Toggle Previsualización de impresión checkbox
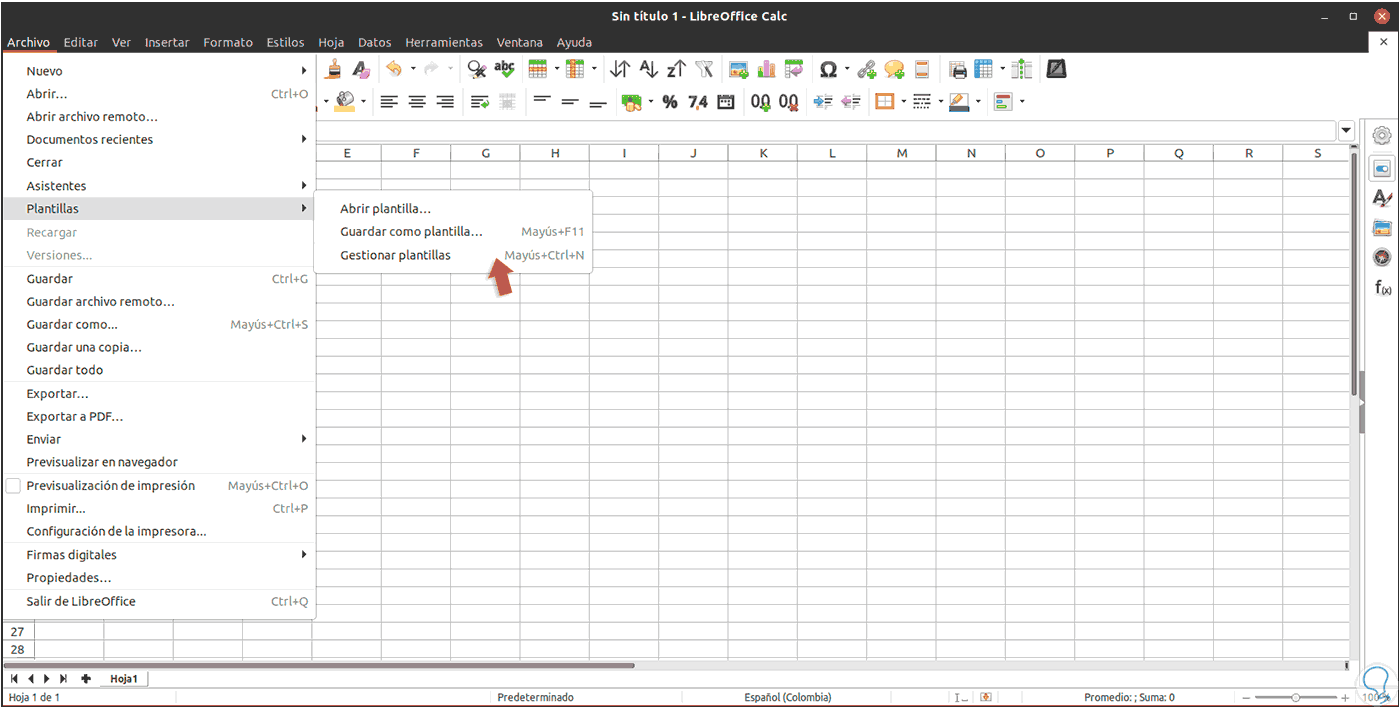The image size is (1400, 708). click(x=14, y=485)
